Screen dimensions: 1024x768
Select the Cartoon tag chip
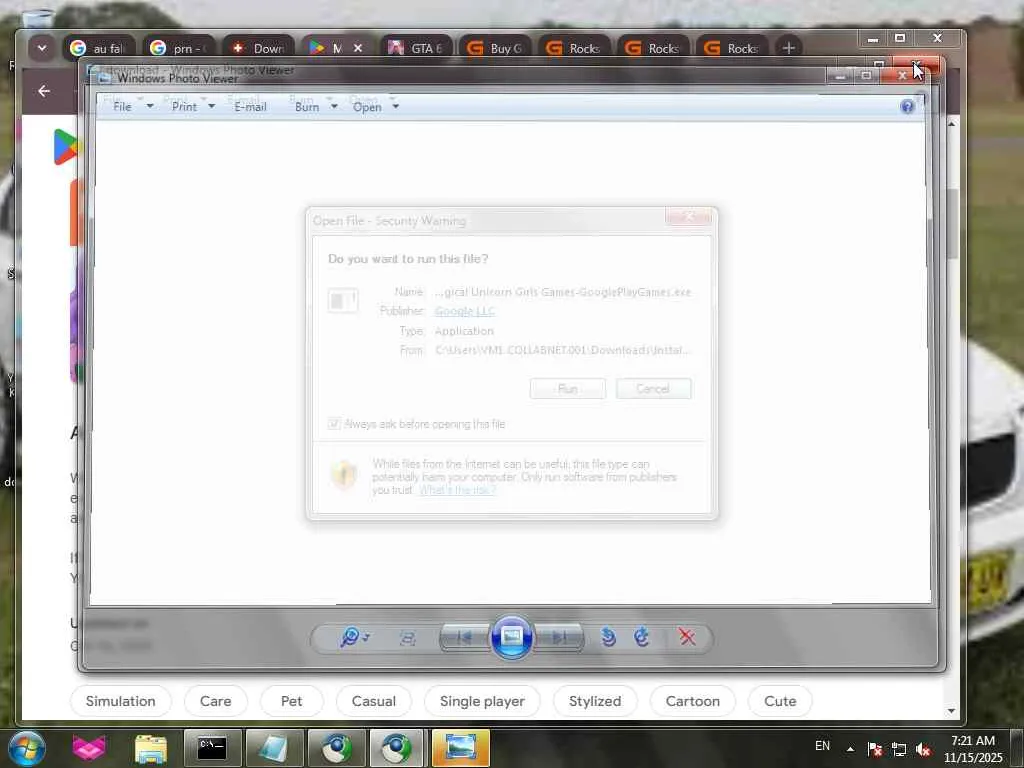click(693, 701)
